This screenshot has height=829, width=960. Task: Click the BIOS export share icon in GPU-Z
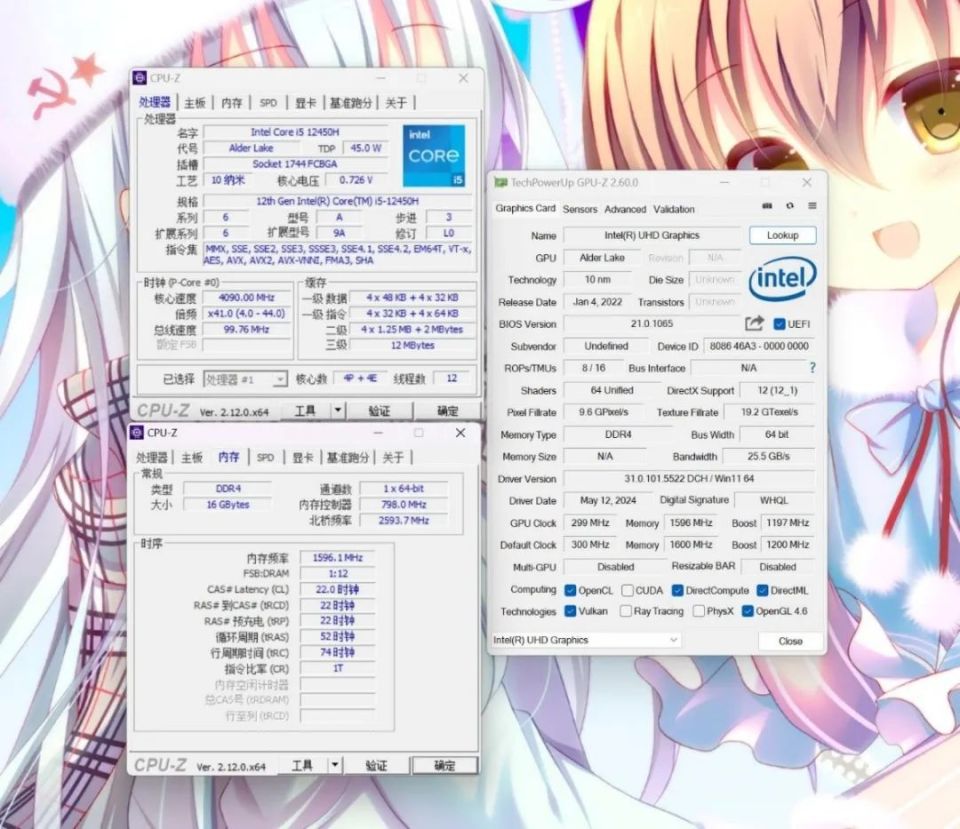(754, 323)
